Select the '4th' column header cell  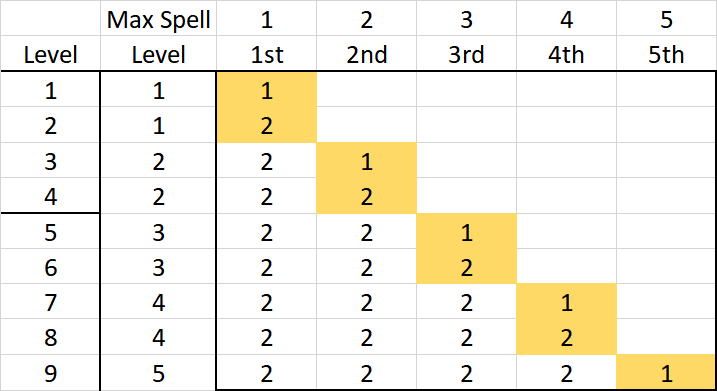(x=566, y=54)
